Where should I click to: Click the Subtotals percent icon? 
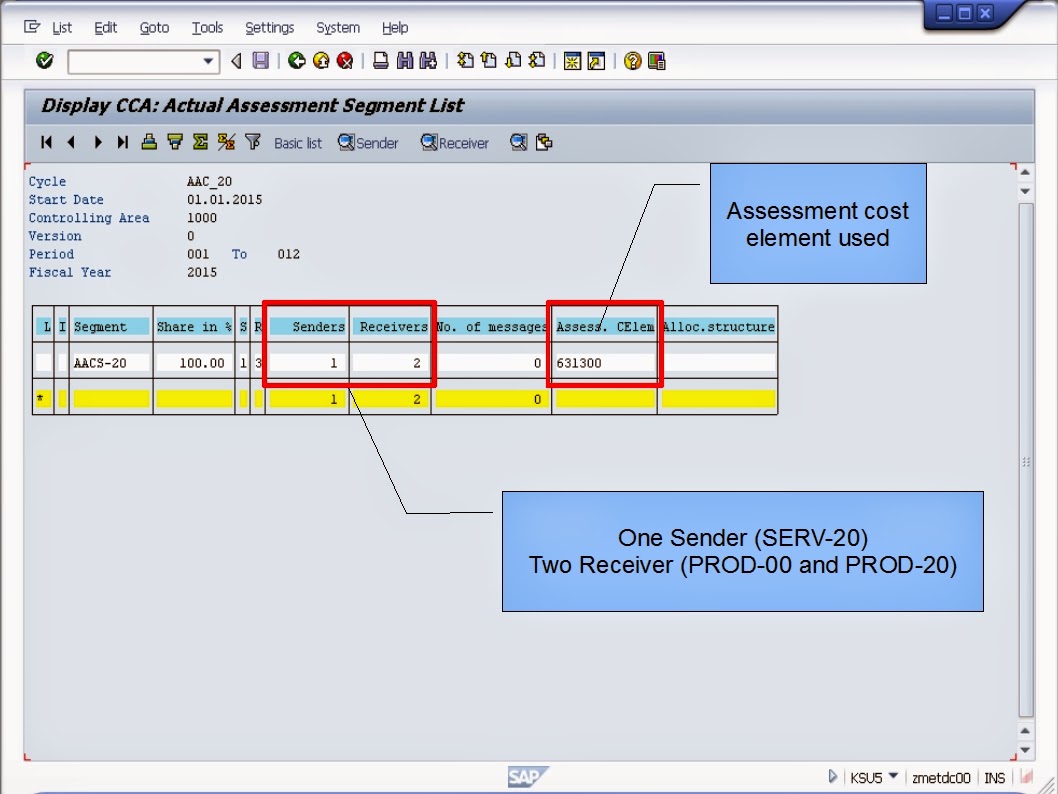tap(226, 142)
